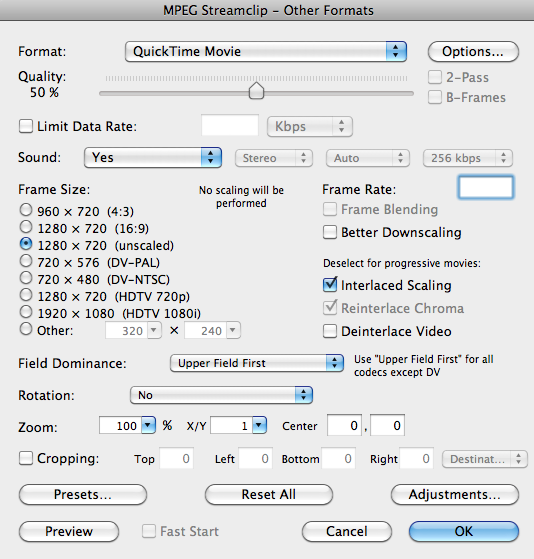Confirm with the OK button
This screenshot has height=559, width=534.
[x=464, y=532]
